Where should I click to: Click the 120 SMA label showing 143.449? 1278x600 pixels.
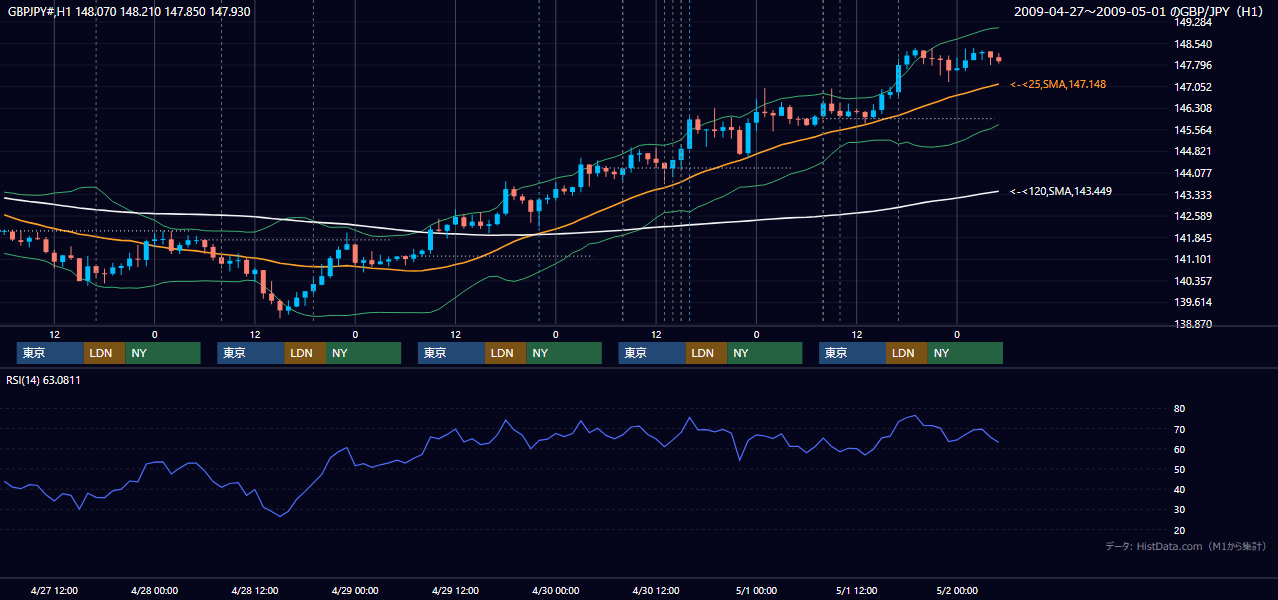point(1061,191)
